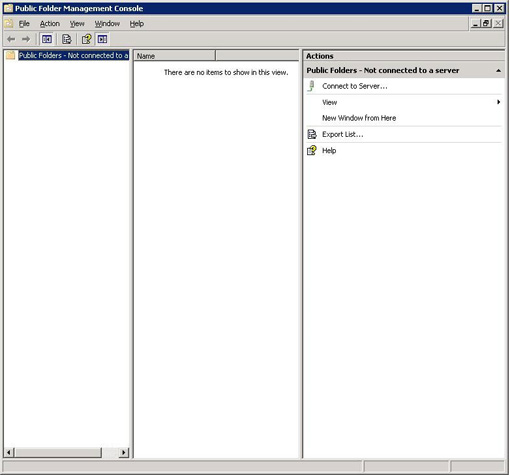Select the Public Folders tree node
510x475 pixels.
73,55
